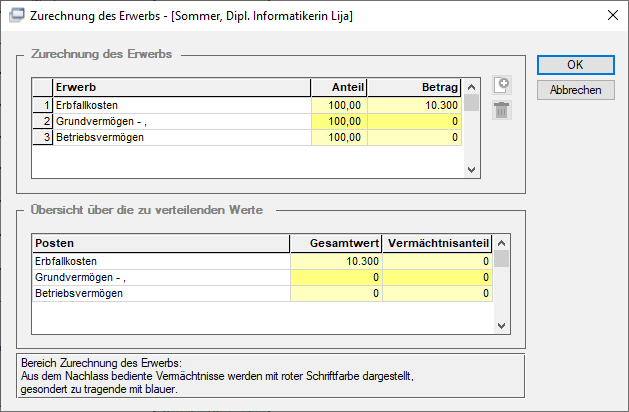This screenshot has width=629, height=412.
Task: Click the Erwerb table scrollbar thumb
Action: click(471, 103)
